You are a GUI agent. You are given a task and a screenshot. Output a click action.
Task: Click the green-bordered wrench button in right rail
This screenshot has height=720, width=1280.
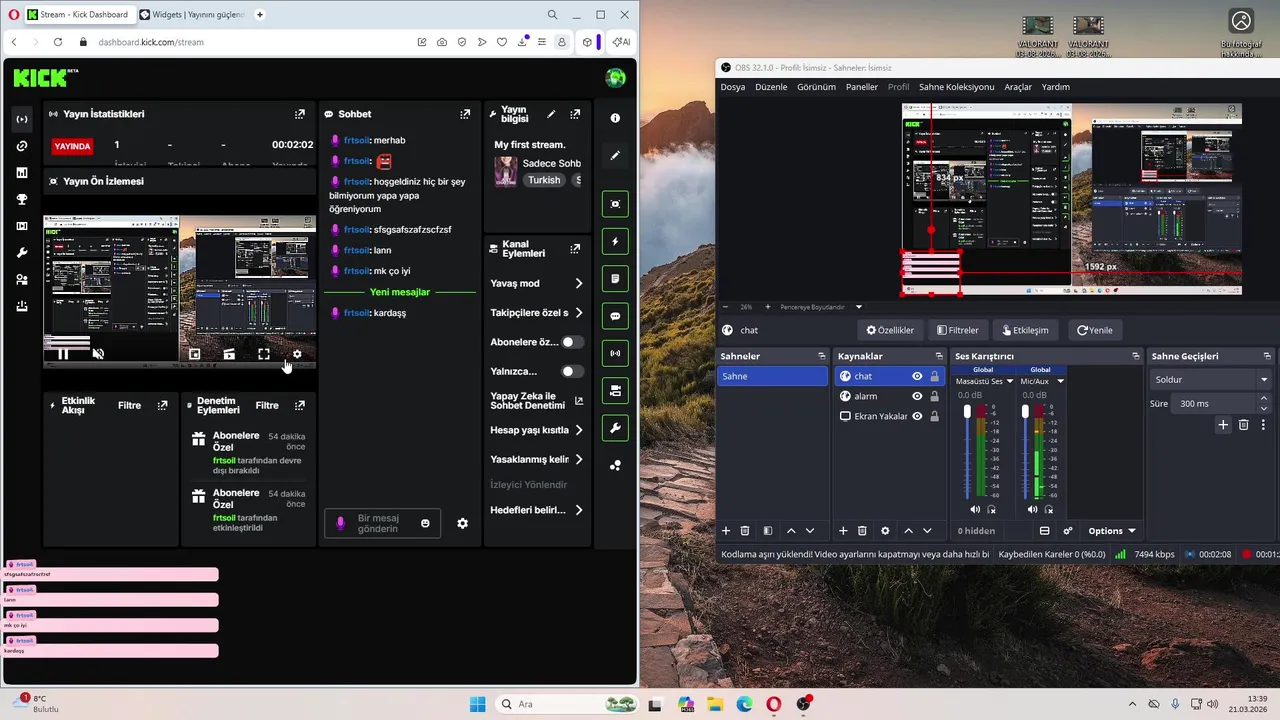coord(615,428)
